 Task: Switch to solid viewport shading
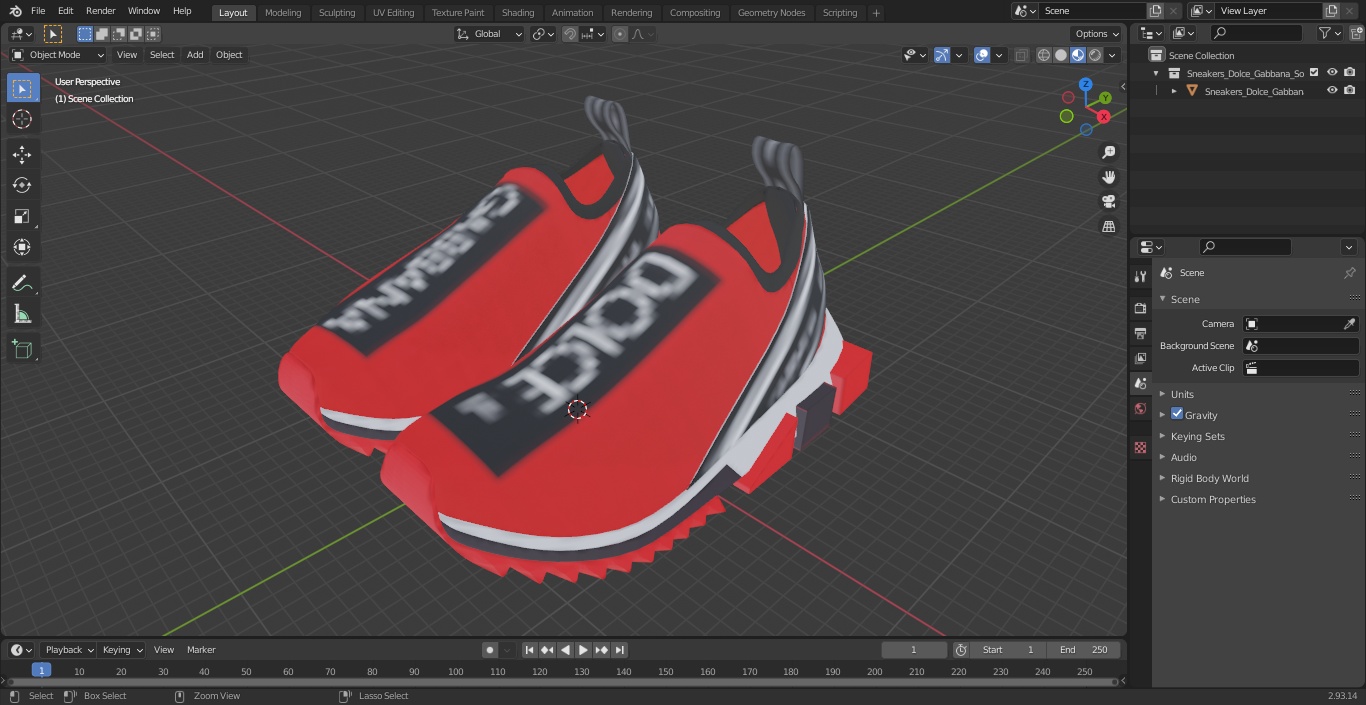(1061, 55)
